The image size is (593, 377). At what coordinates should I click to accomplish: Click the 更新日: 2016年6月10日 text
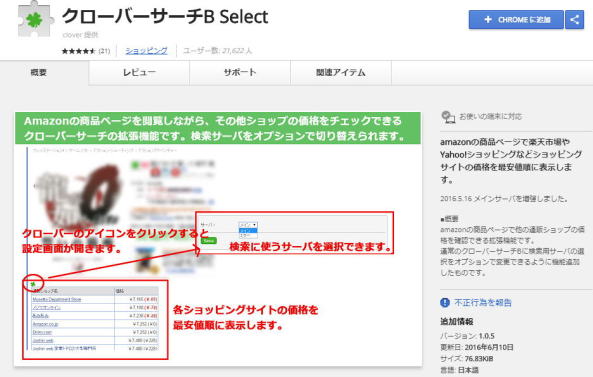[477, 347]
